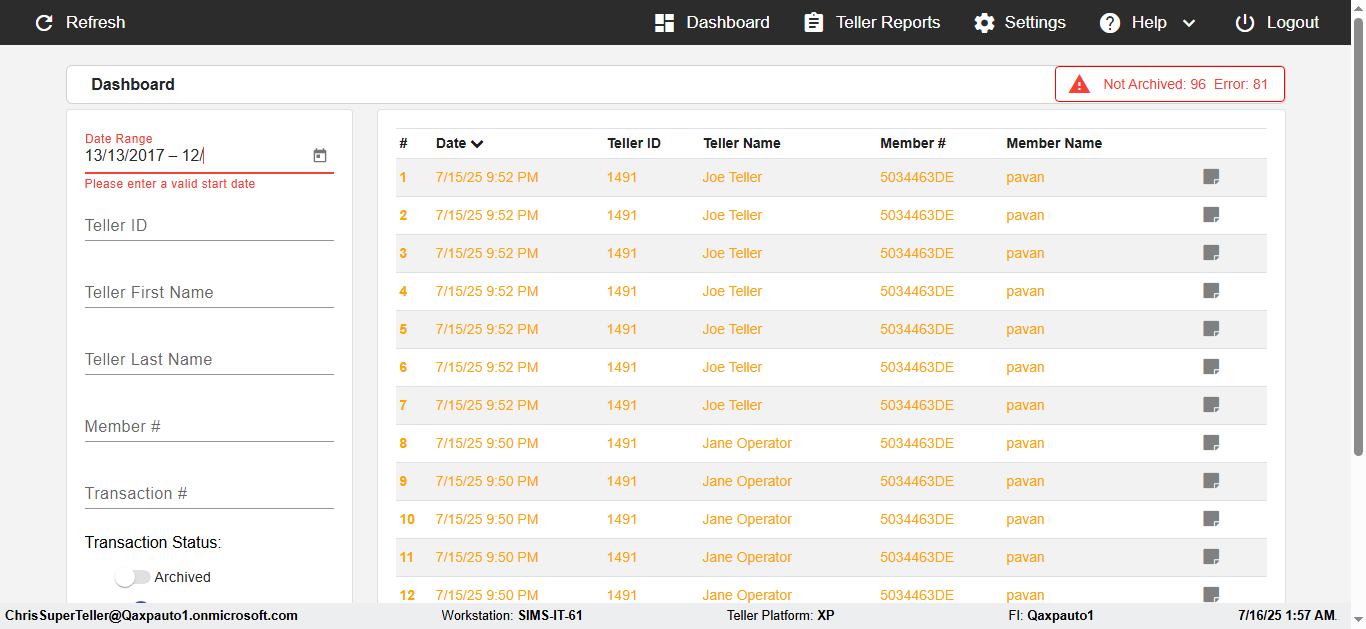Sort by the Date column arrow
This screenshot has width=1366, height=629.
[x=477, y=144]
